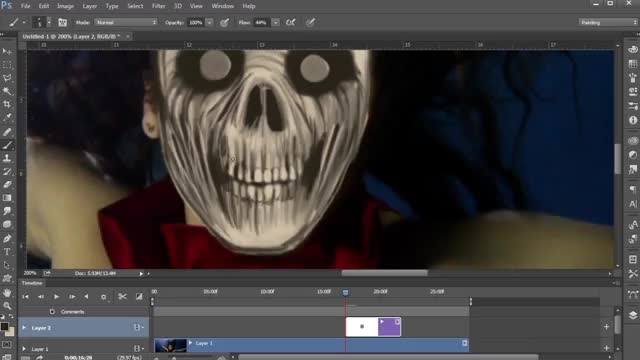Image resolution: width=640 pixels, height=360 pixels.
Task: Open the Flow slider dropdown arrow
Action: pos(276,22)
